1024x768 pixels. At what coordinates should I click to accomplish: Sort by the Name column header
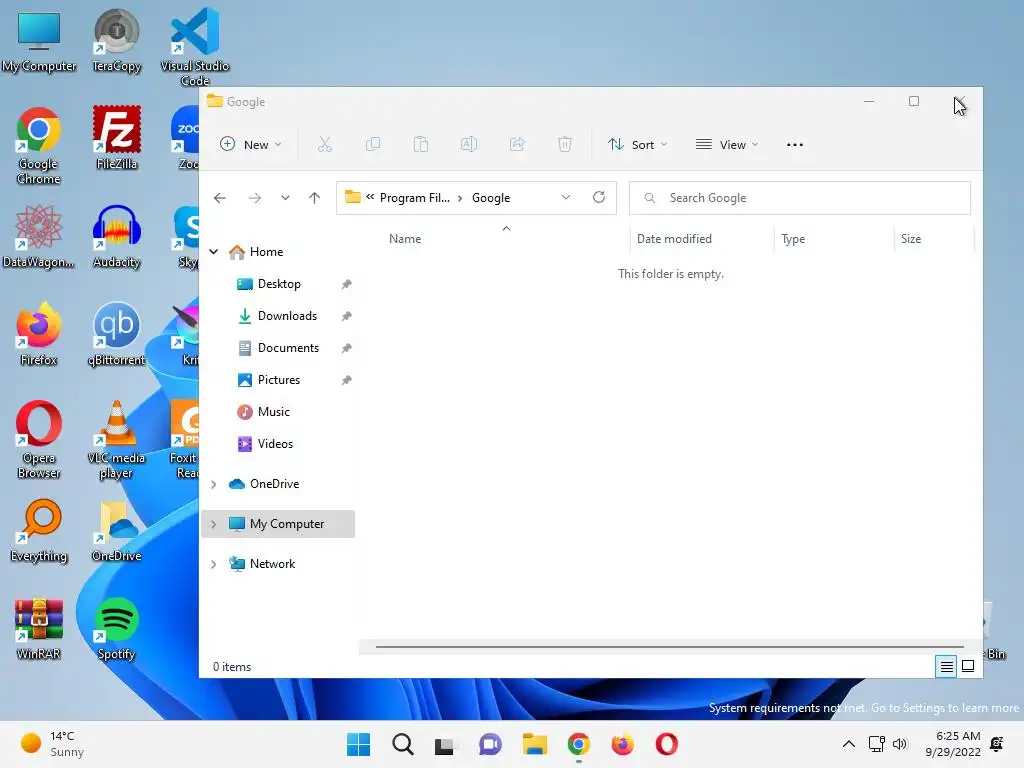pos(405,239)
